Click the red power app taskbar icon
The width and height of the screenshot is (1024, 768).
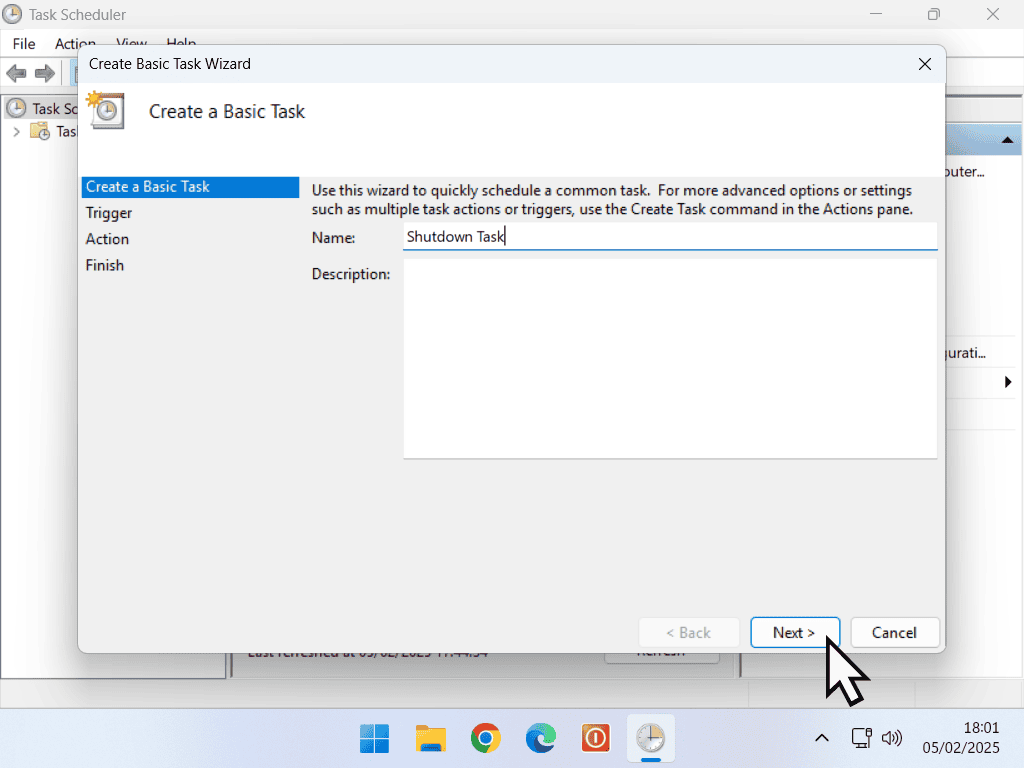click(x=595, y=739)
